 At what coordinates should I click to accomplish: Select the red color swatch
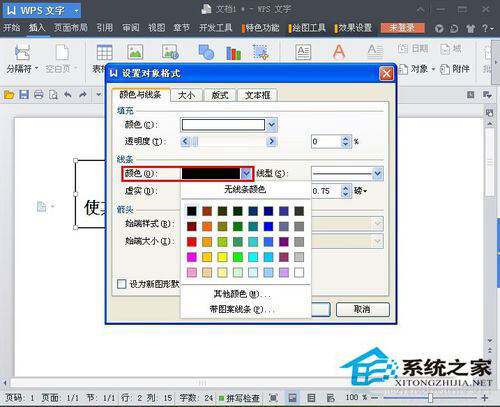[192, 241]
